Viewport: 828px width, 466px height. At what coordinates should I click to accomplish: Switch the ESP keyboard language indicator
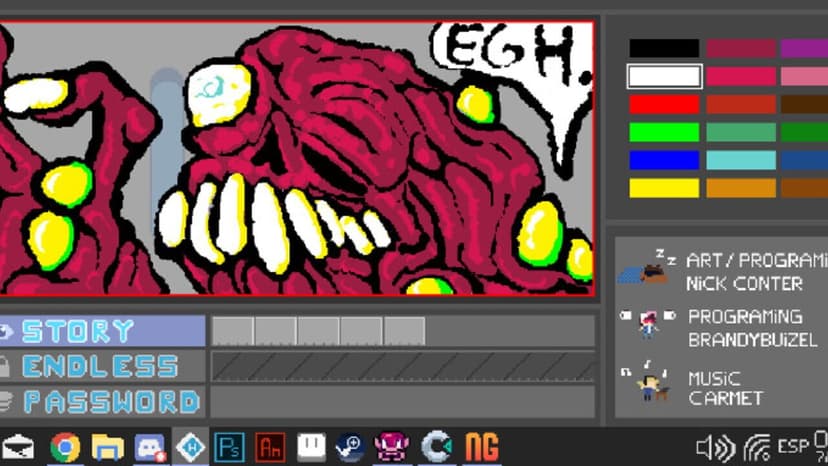pos(793,446)
